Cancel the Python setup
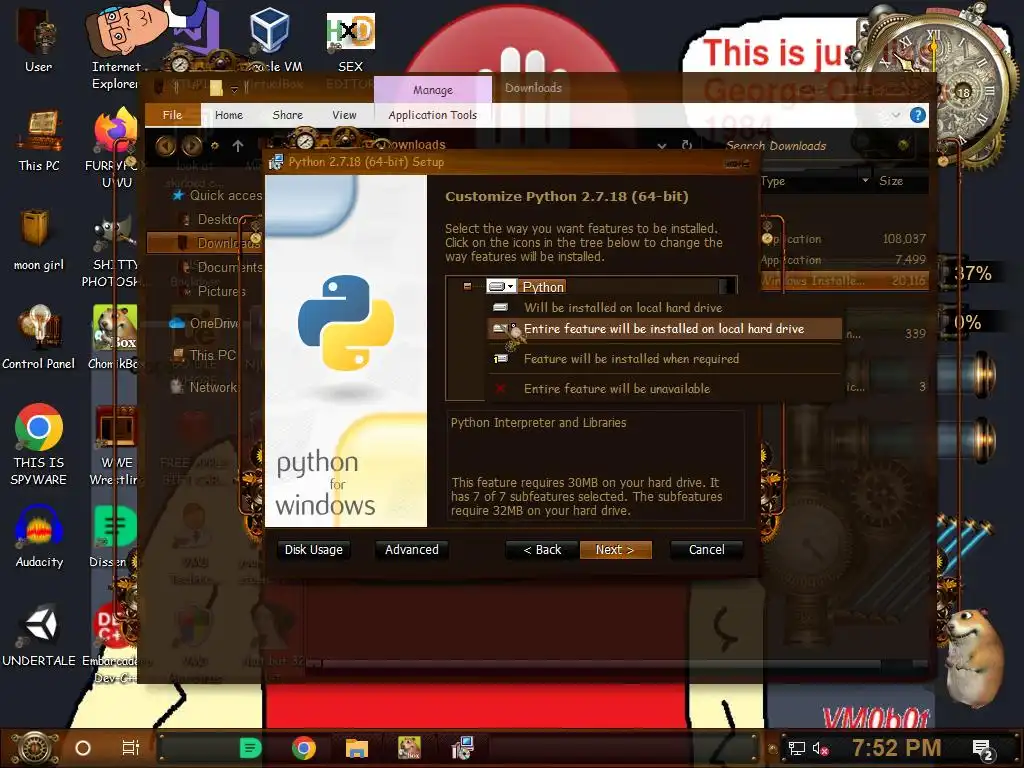 (707, 550)
